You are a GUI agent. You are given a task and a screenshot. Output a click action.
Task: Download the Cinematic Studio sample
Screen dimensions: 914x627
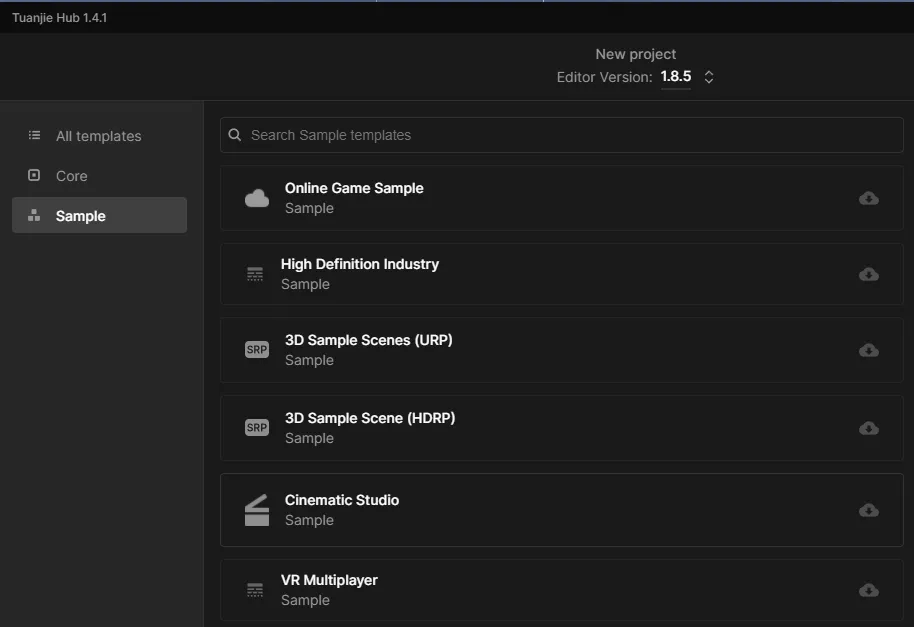868,510
